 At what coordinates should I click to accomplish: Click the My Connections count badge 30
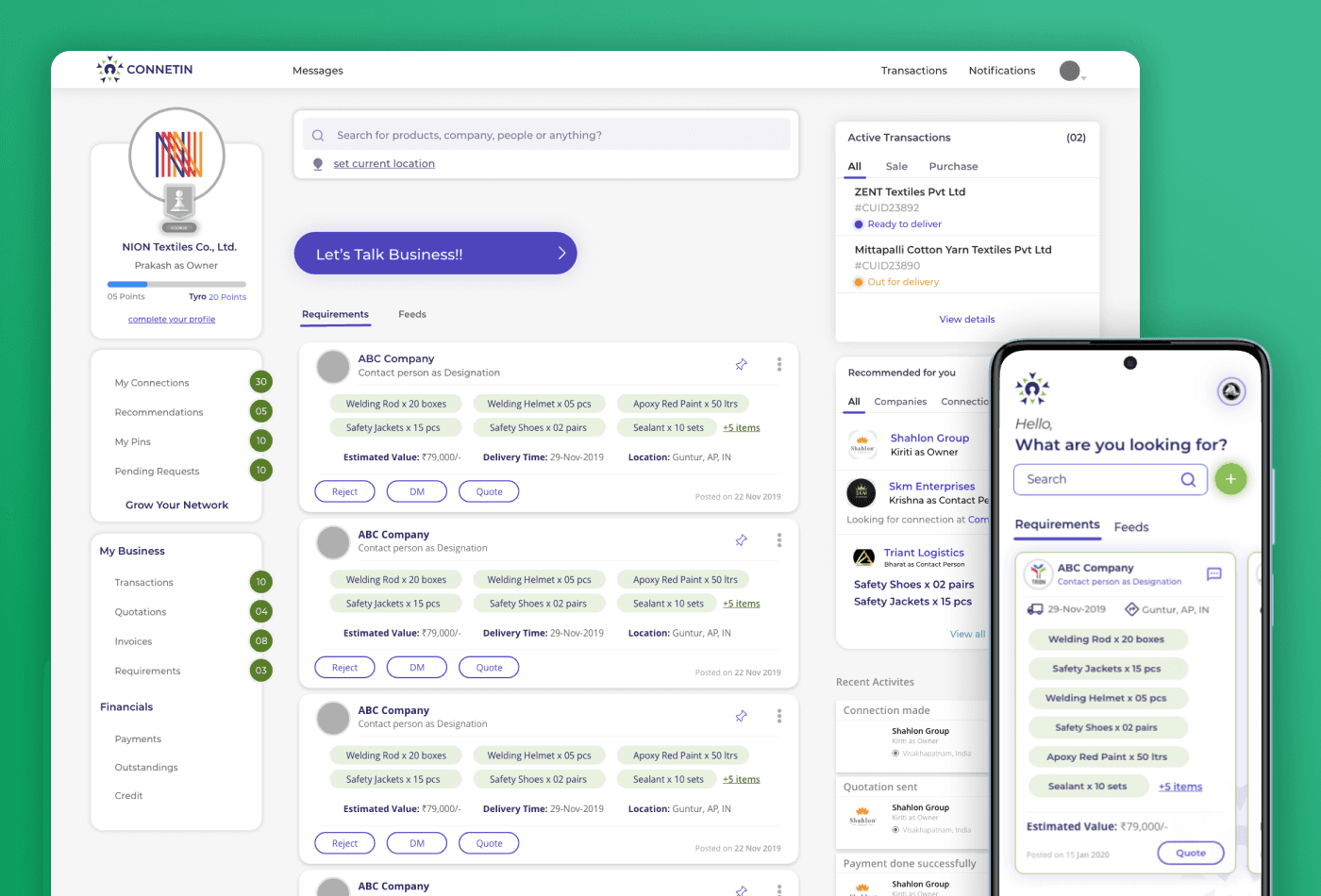tap(261, 382)
